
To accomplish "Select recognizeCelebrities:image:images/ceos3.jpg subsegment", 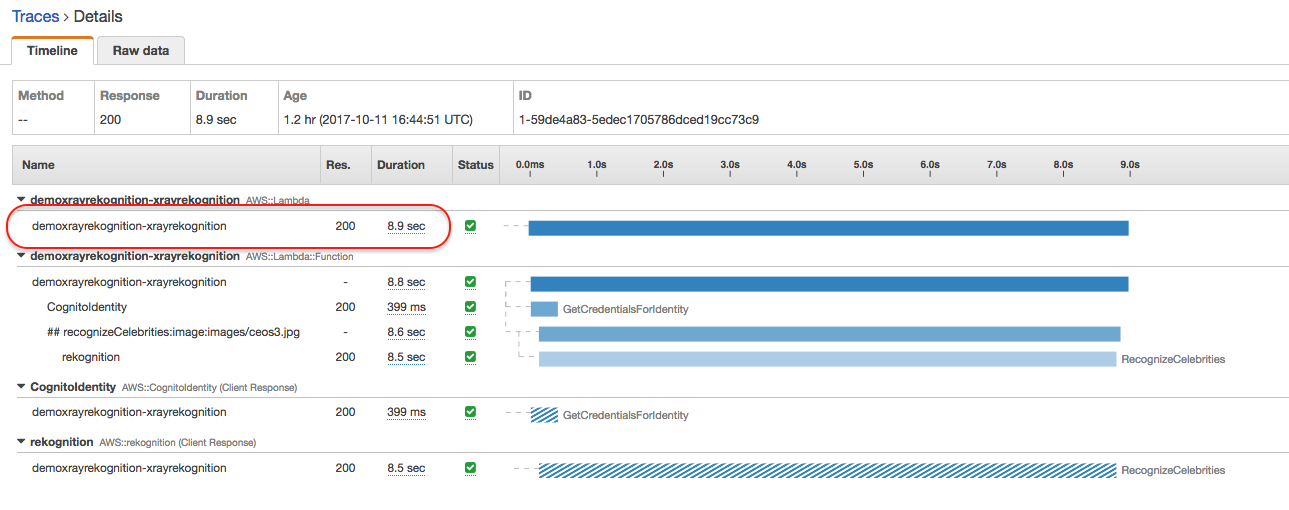I will point(173,332).
